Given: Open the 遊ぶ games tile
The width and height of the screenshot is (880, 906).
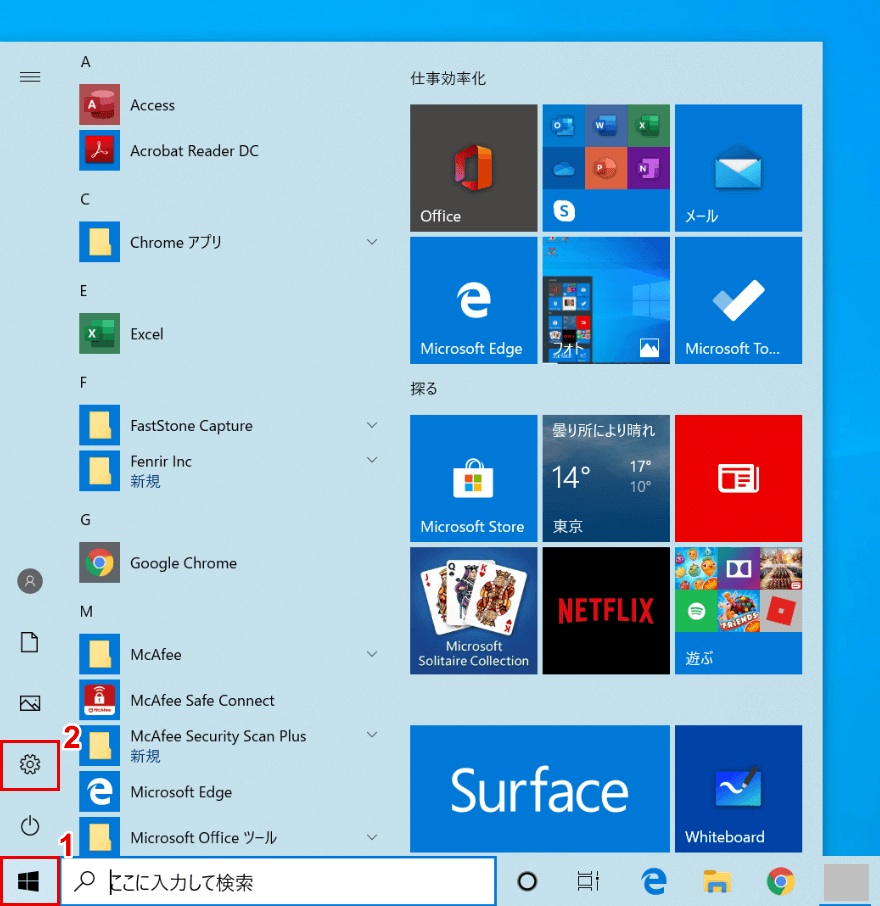Looking at the screenshot, I should tap(738, 611).
